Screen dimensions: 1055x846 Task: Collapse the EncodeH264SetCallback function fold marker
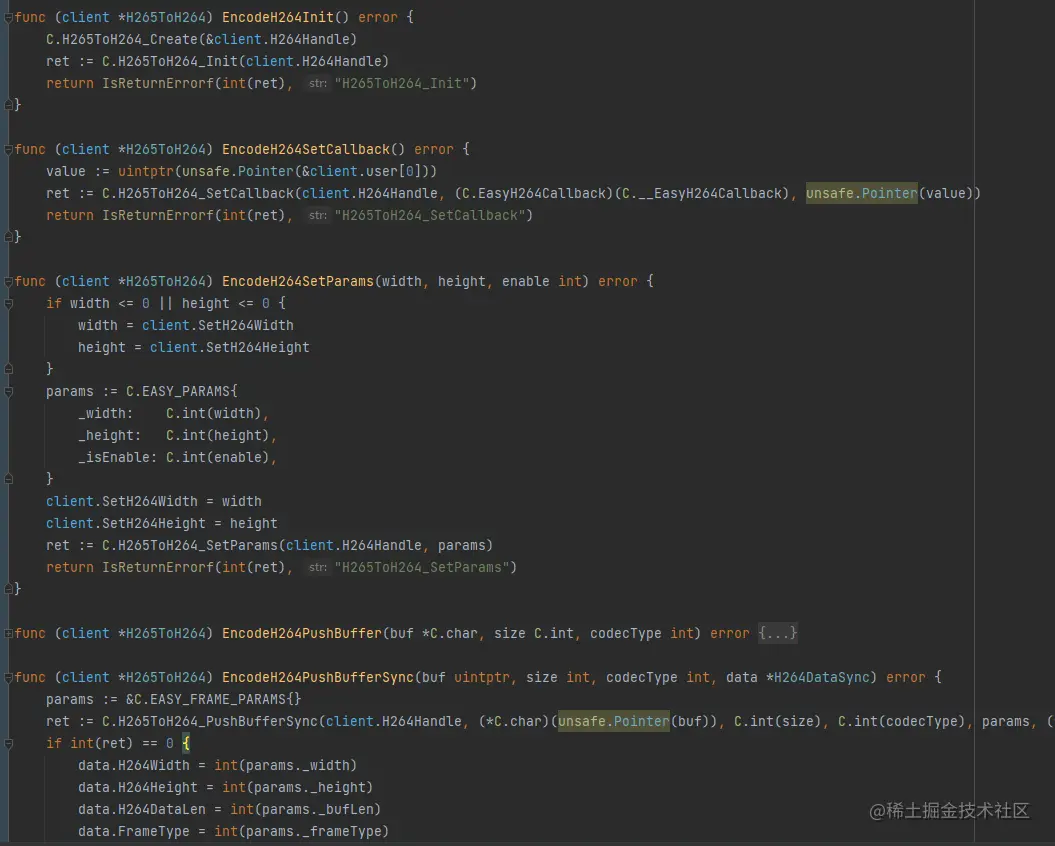(8, 150)
